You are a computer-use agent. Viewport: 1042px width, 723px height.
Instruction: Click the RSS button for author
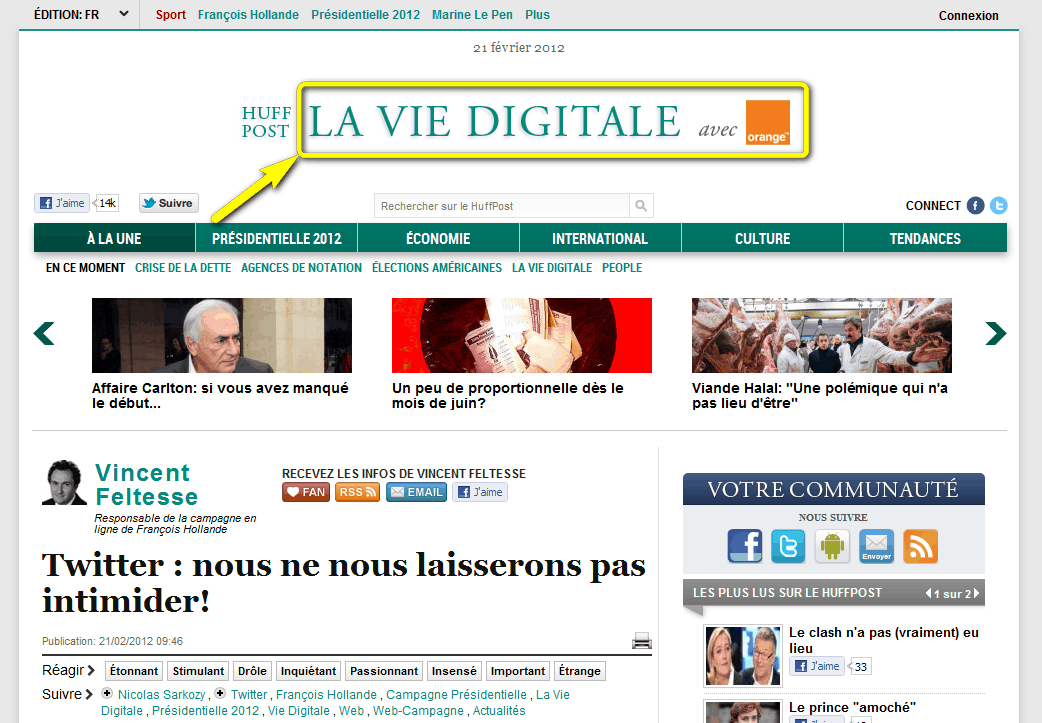pos(358,492)
